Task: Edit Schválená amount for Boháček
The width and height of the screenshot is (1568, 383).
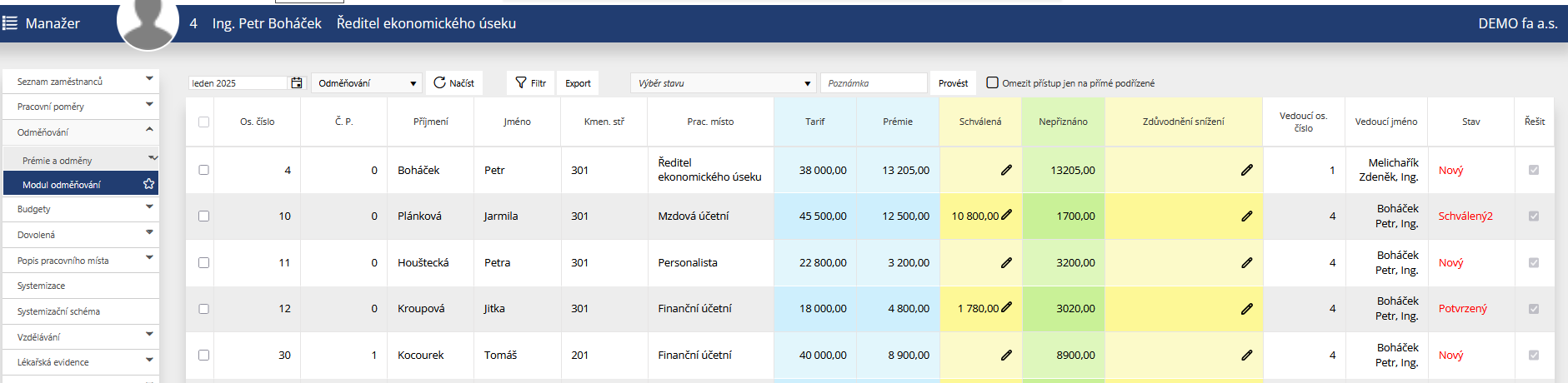Action: pos(1006,170)
